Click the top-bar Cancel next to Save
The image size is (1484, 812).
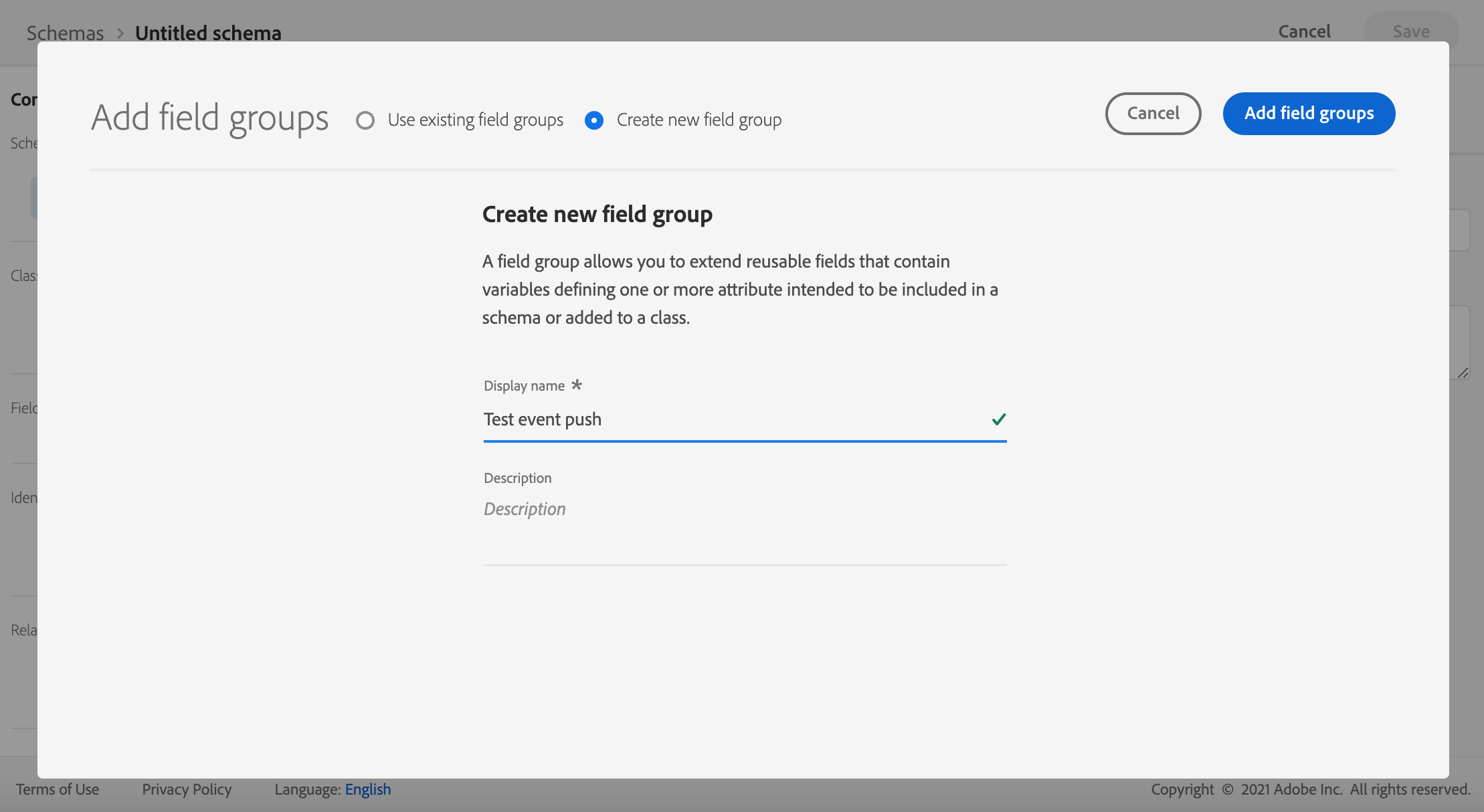click(x=1304, y=31)
